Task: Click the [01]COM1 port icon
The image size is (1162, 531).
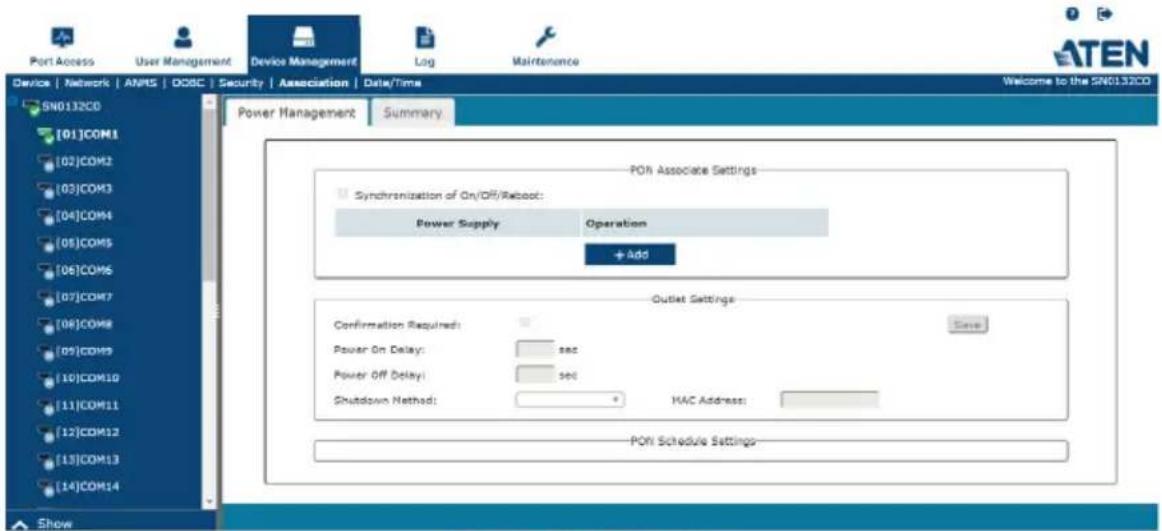Action: (43, 134)
